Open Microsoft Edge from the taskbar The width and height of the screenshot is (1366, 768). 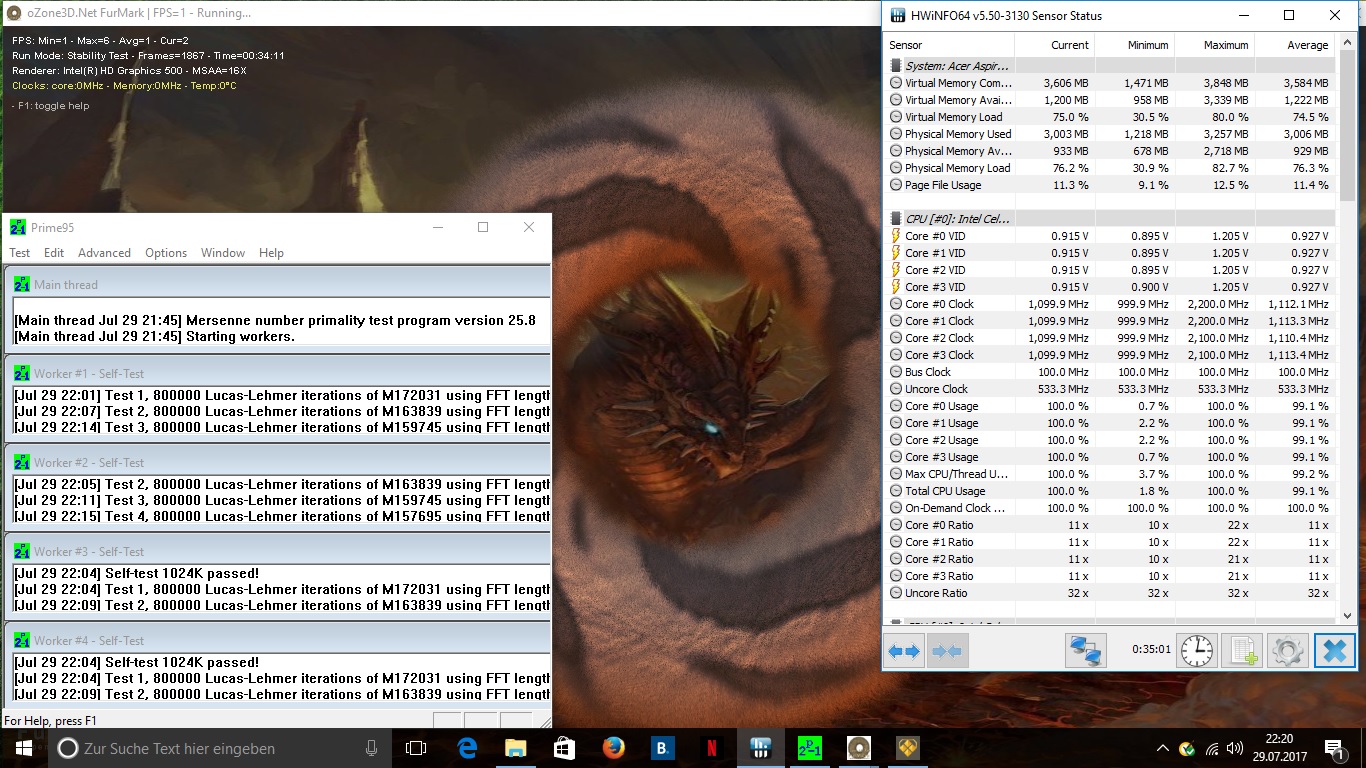(467, 748)
